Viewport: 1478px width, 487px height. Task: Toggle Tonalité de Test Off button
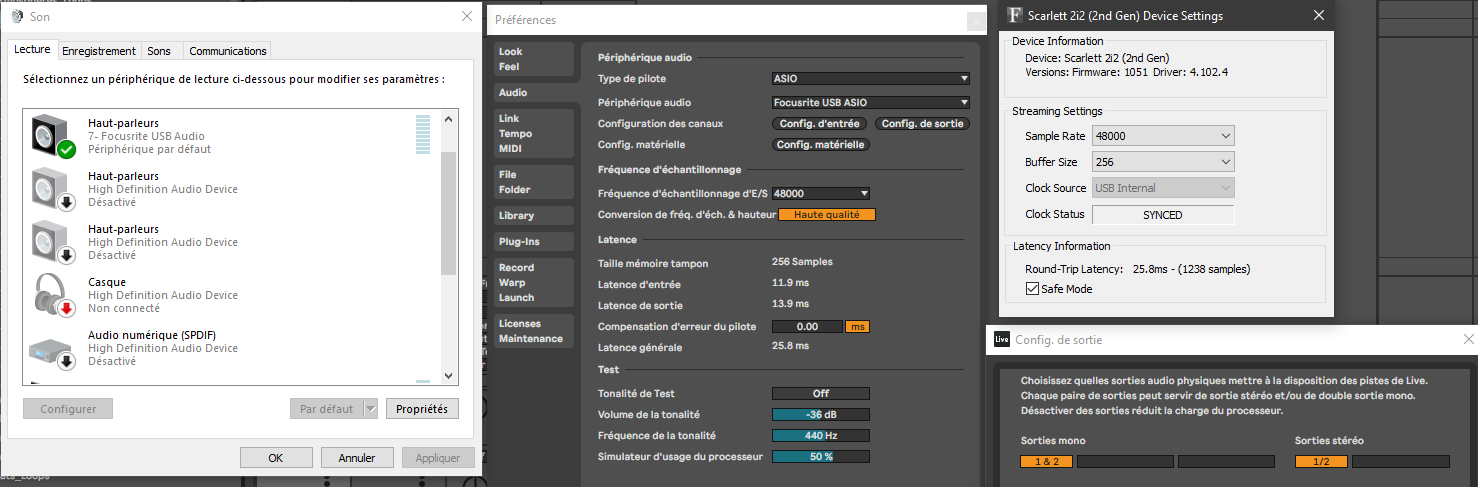click(x=821, y=393)
